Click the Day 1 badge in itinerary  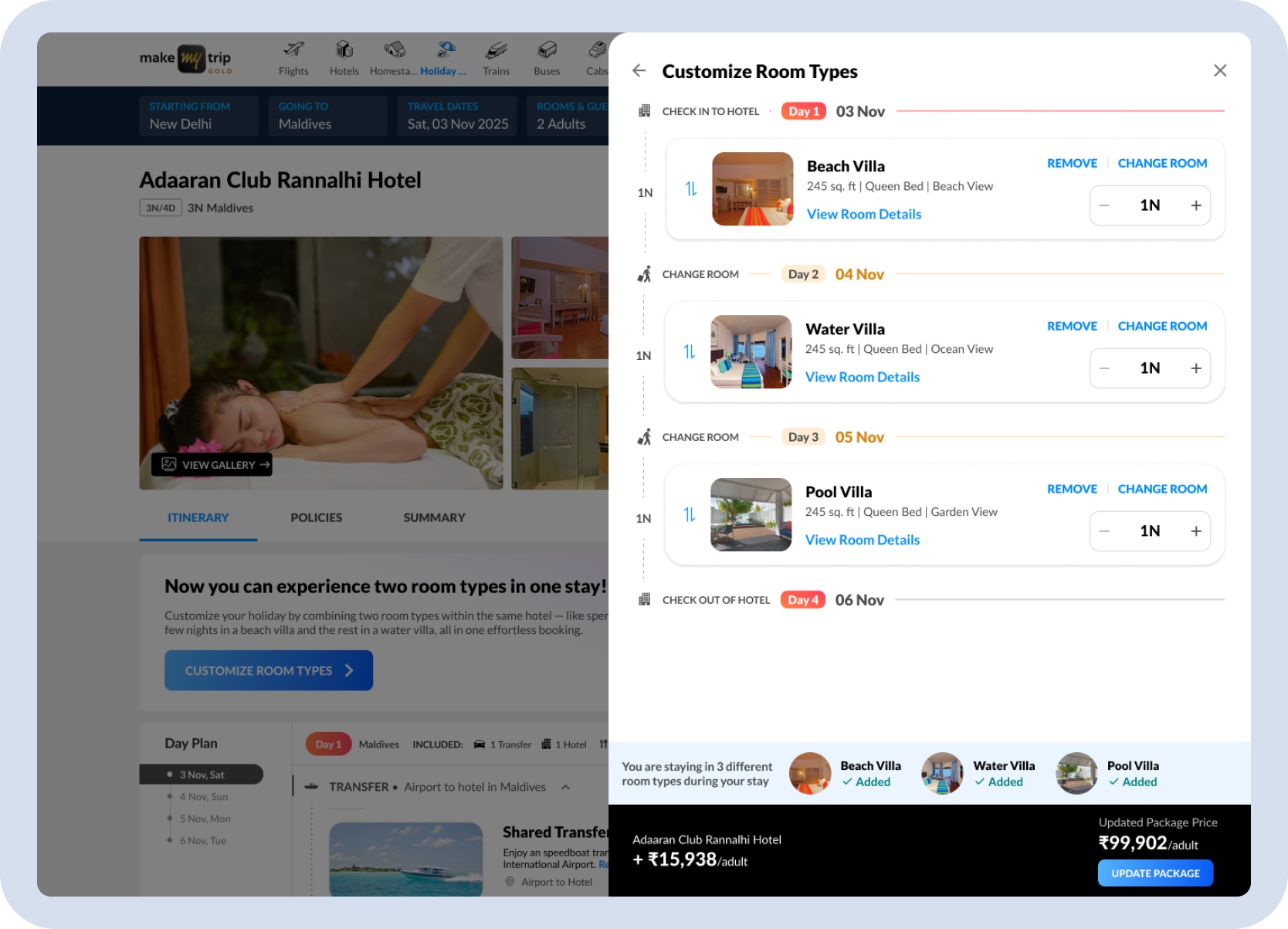pos(328,744)
